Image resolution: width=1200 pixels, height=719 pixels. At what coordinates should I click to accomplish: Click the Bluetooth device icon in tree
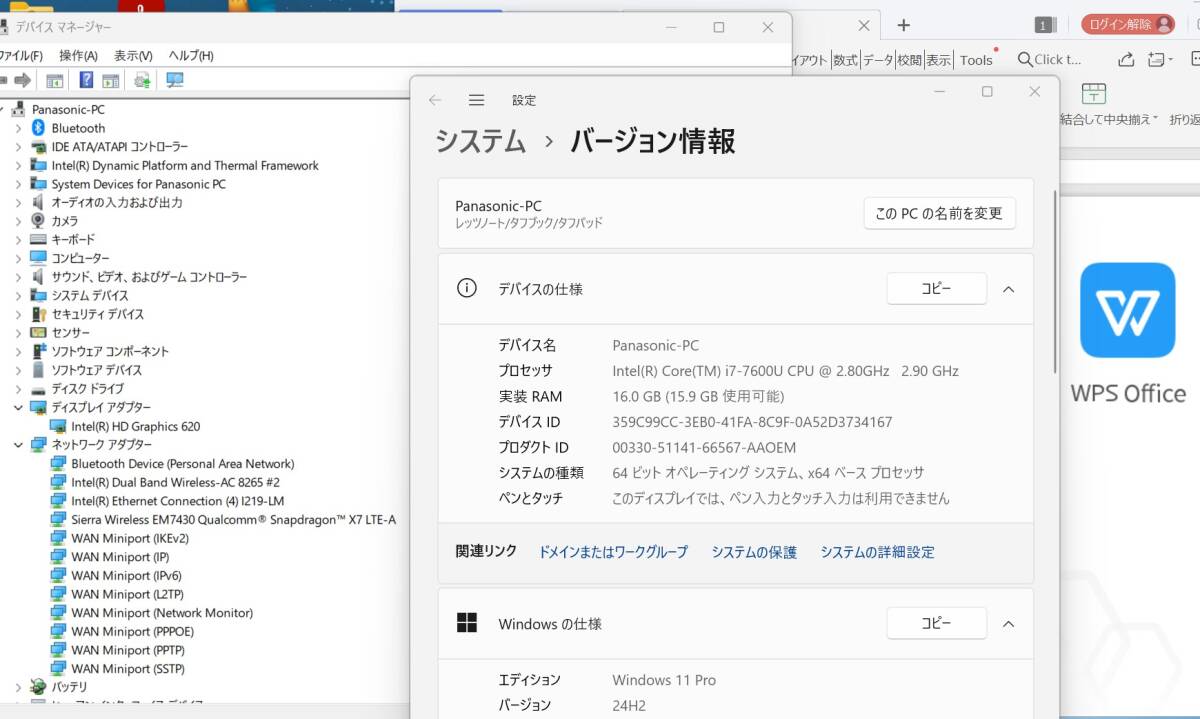pyautogui.click(x=39, y=128)
